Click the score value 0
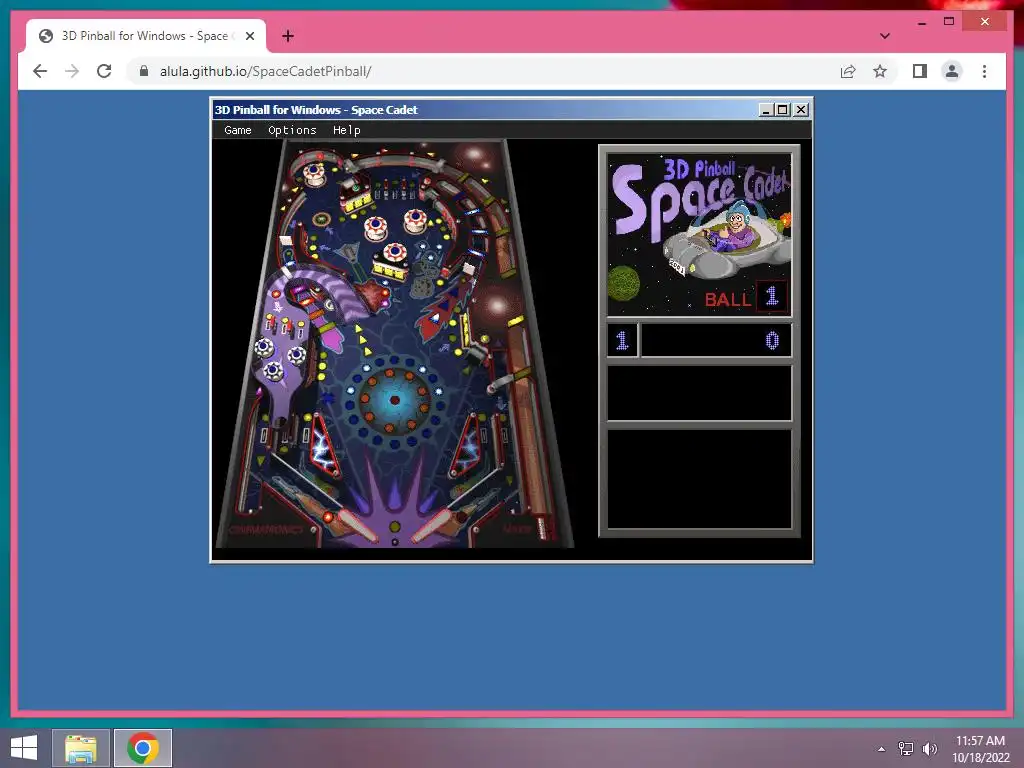Viewport: 1024px width, 768px height. pos(772,340)
